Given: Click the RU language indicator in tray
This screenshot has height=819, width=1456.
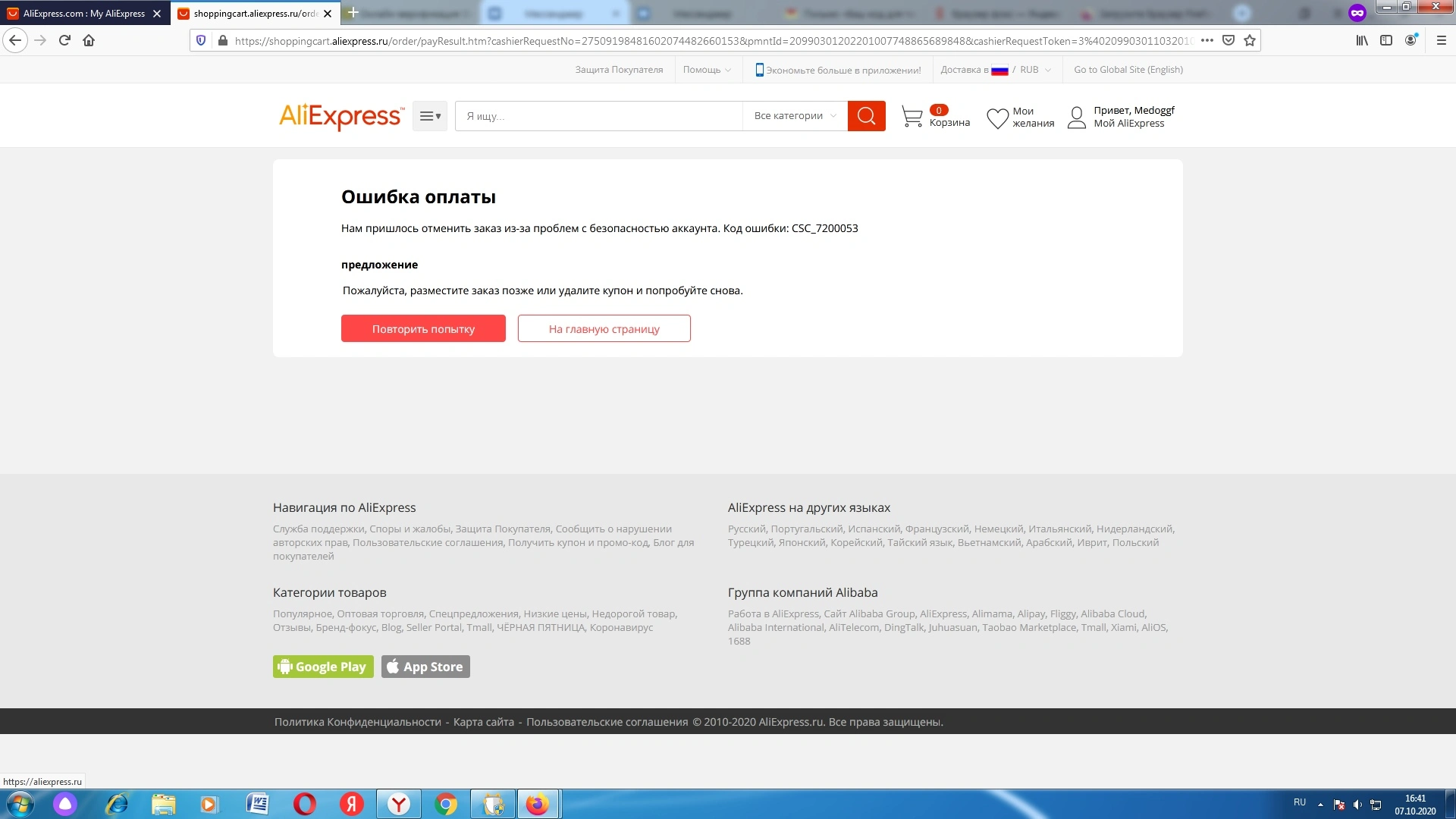Looking at the screenshot, I should [1300, 802].
